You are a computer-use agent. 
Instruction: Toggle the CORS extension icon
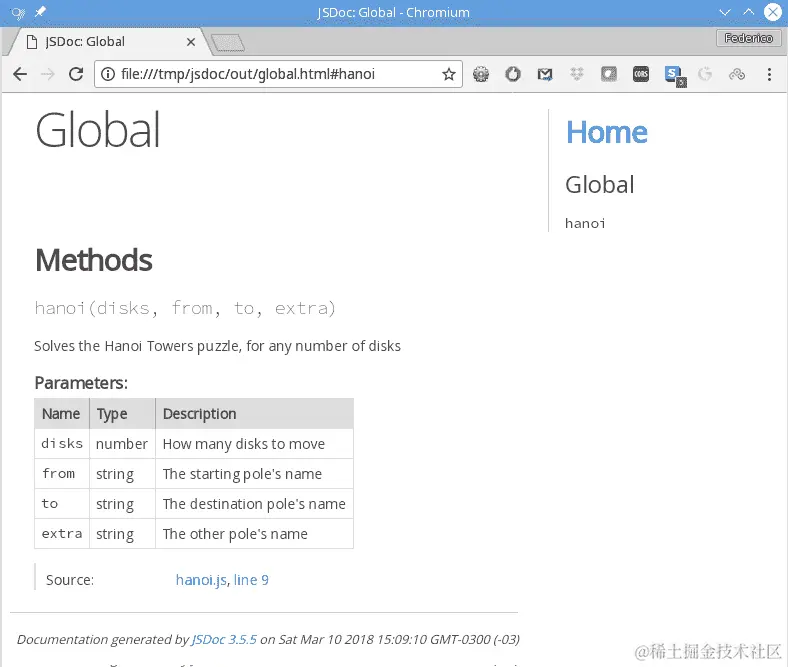[x=641, y=74]
